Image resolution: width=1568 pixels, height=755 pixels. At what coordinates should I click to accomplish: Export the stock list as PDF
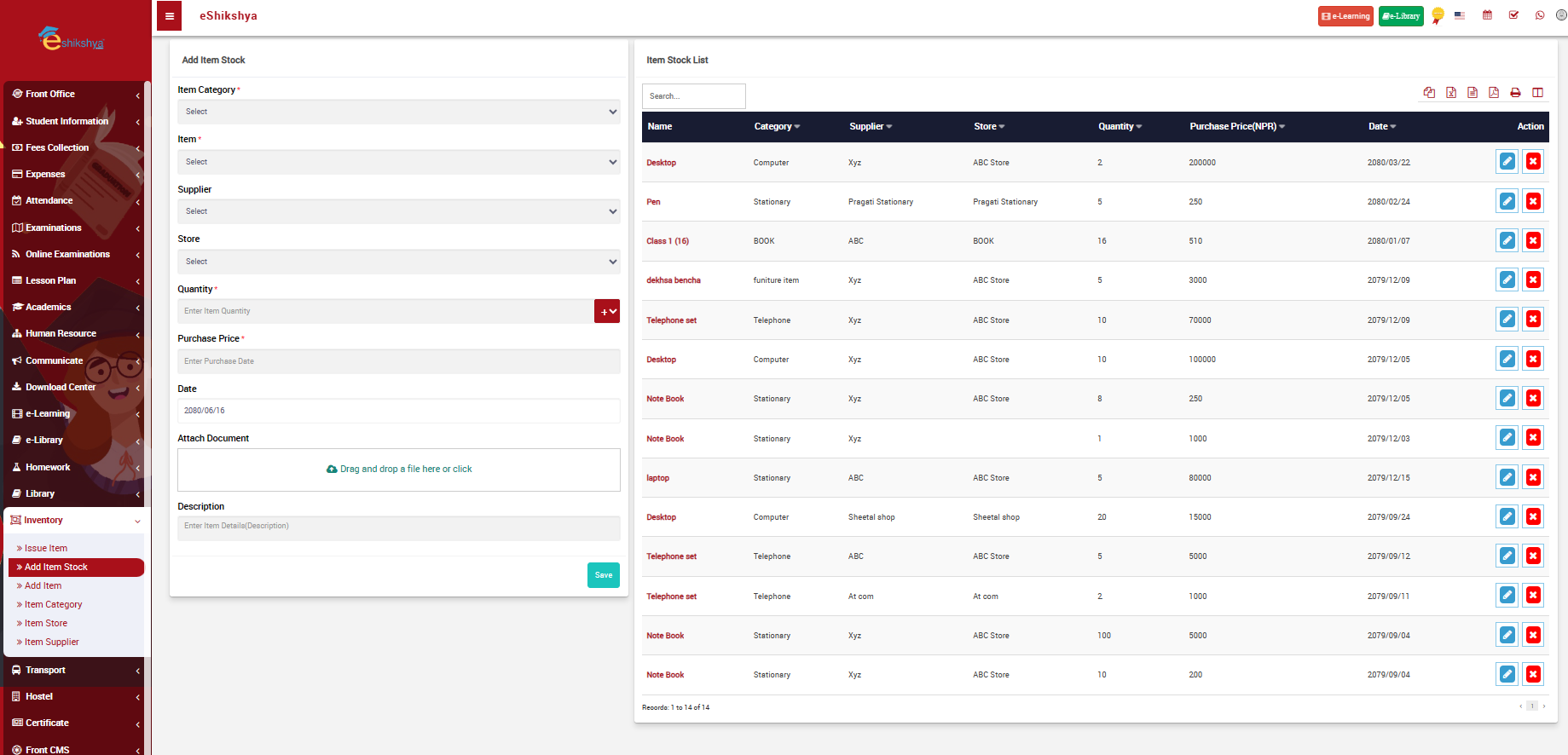click(1494, 93)
